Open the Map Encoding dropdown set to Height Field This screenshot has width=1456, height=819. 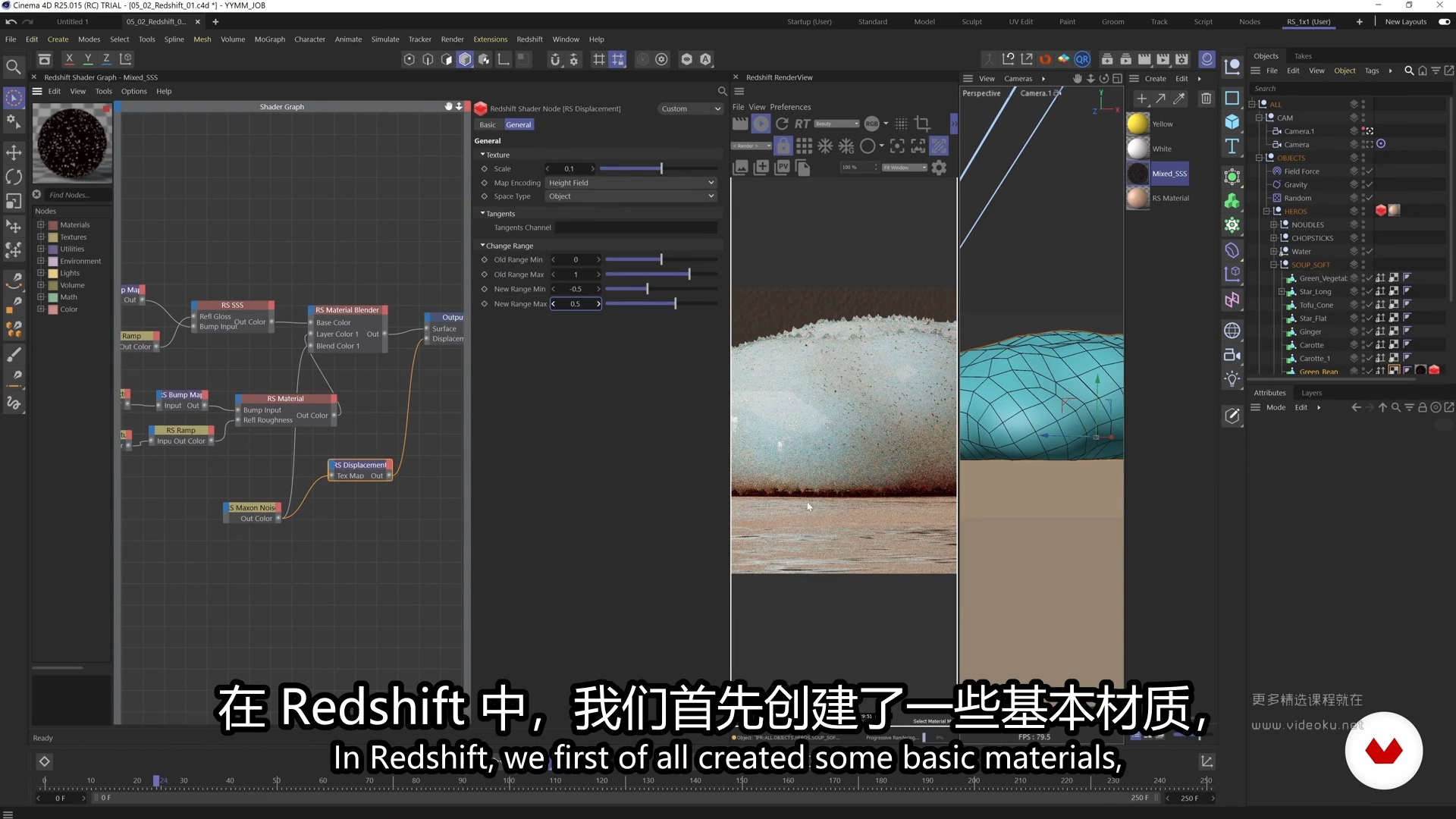click(x=631, y=183)
